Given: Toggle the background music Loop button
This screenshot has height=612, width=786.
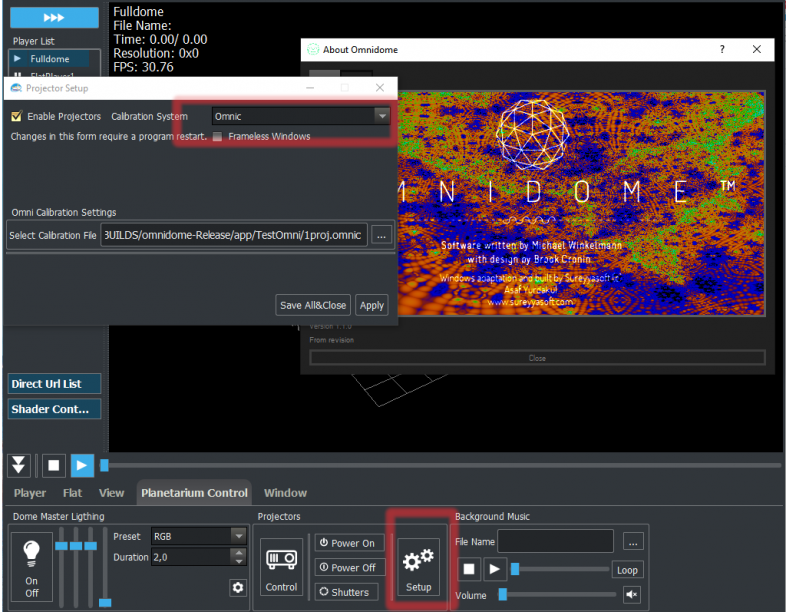Looking at the screenshot, I should click(627, 570).
